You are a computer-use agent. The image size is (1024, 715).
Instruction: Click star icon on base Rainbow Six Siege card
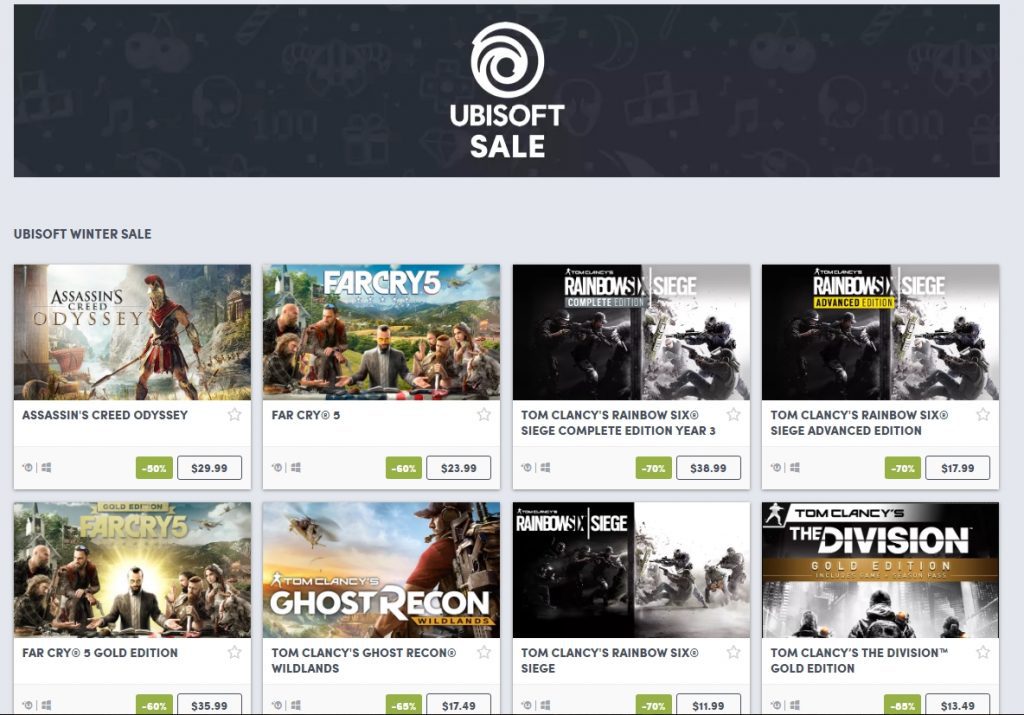[x=733, y=652]
